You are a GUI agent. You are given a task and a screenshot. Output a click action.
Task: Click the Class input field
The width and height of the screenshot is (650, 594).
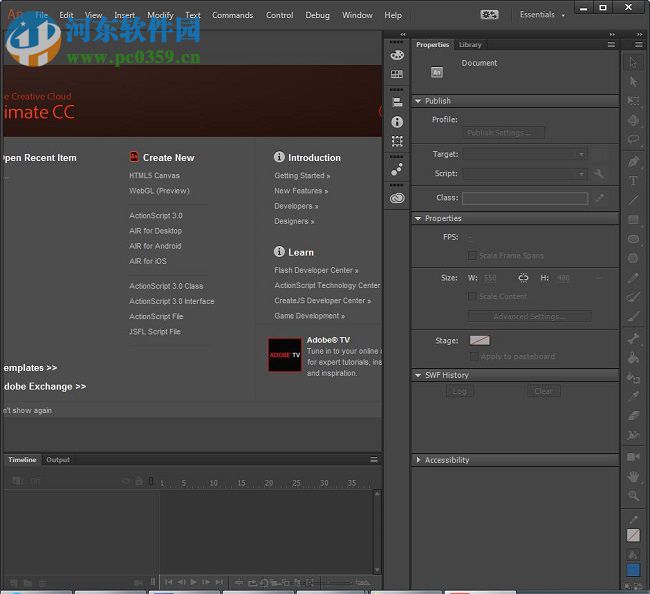pos(525,198)
